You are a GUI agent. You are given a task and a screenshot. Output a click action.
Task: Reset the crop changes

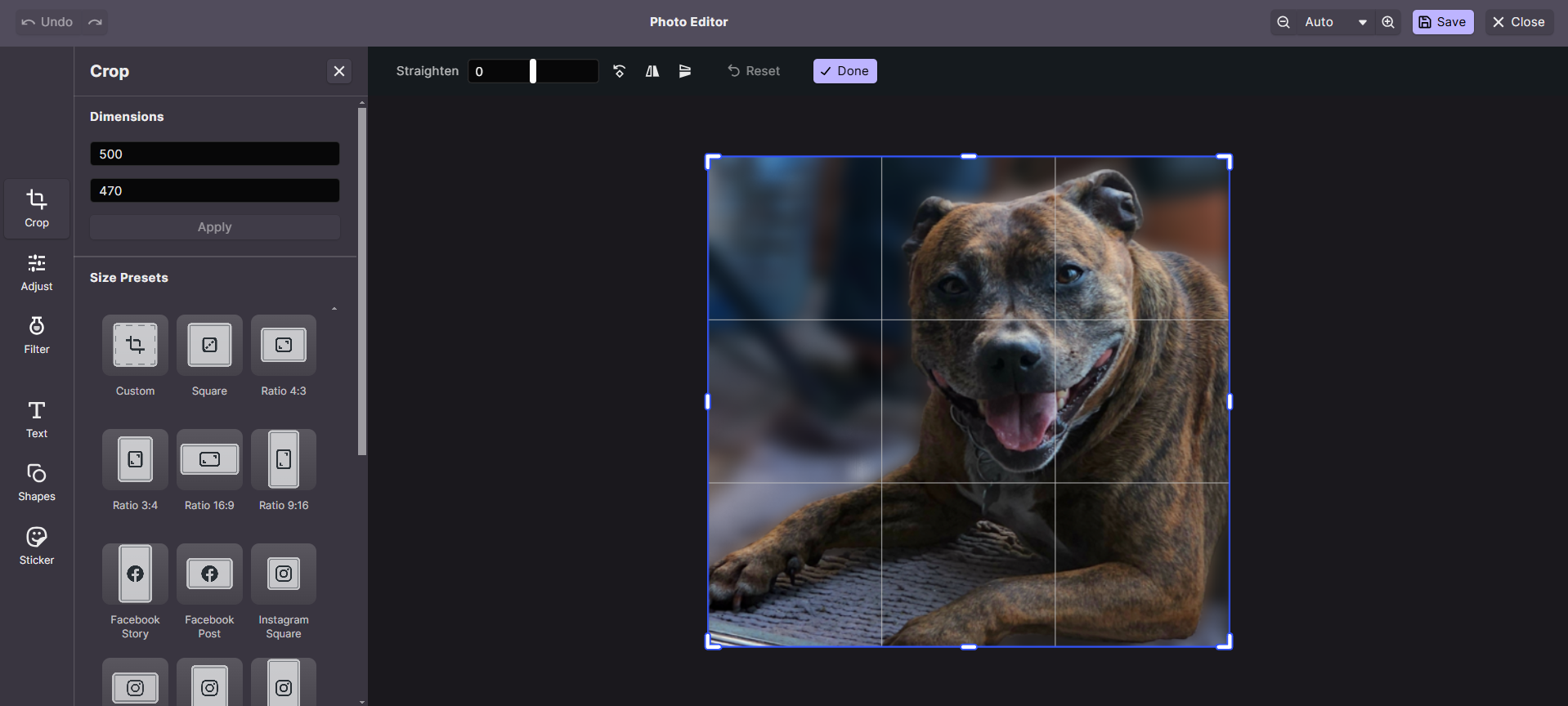click(754, 71)
